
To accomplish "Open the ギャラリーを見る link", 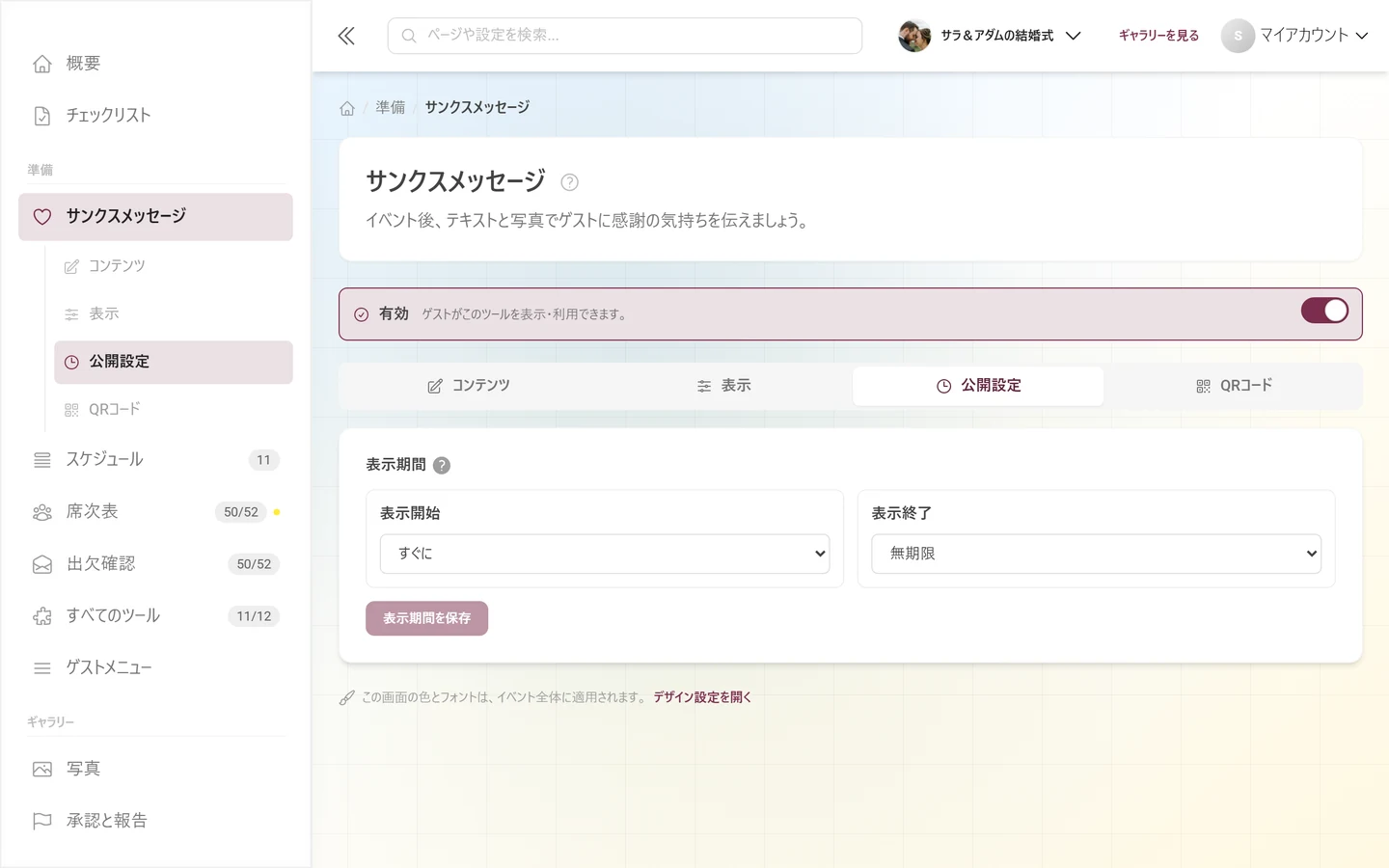I will [x=1158, y=36].
